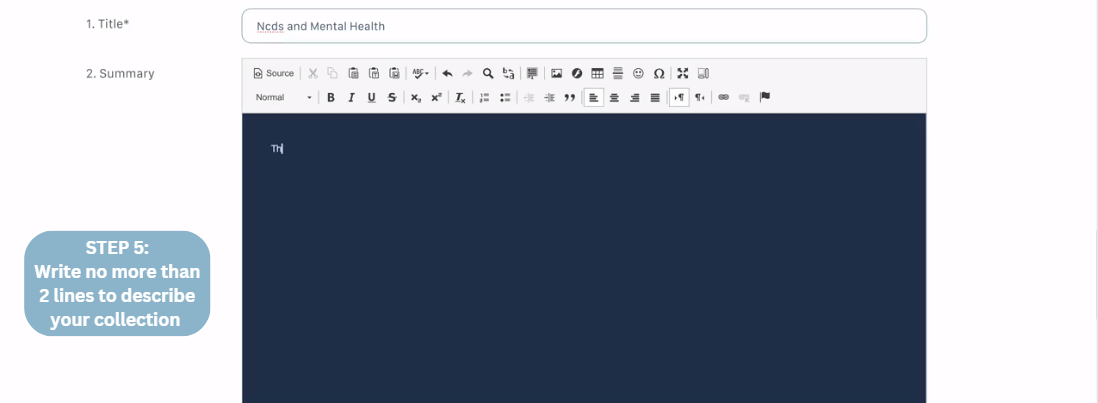Insert an image using the Image icon
Screen dimensions: 1098x403
[556, 73]
